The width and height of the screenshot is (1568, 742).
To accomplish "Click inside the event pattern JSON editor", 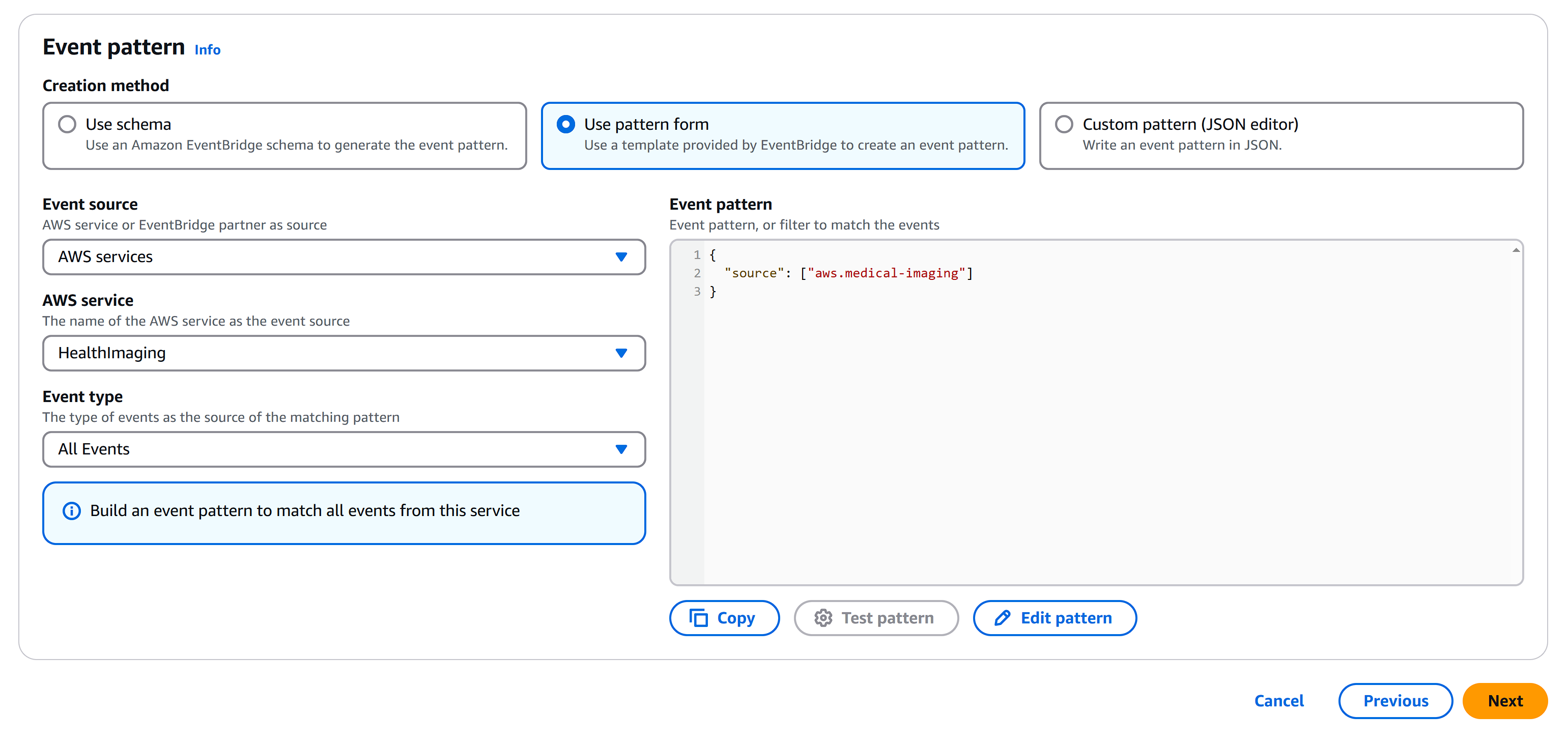I will click(x=1096, y=426).
